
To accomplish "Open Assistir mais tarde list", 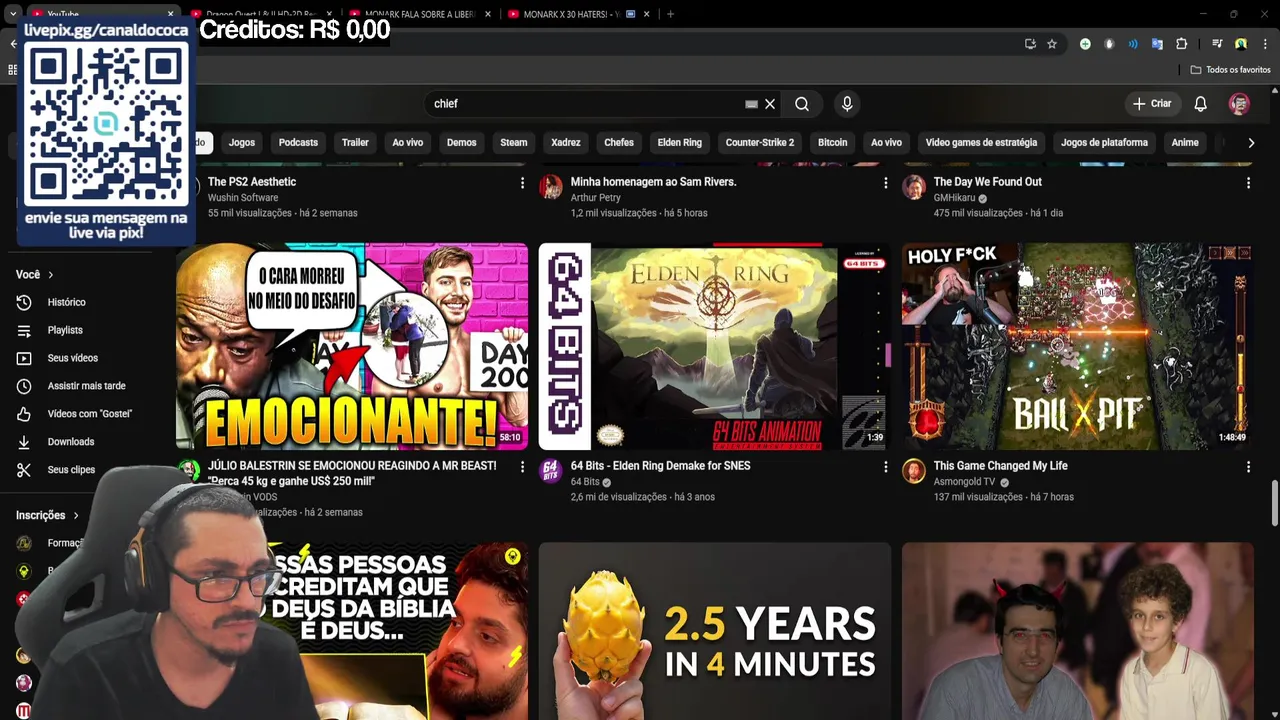I will pyautogui.click(x=86, y=386).
